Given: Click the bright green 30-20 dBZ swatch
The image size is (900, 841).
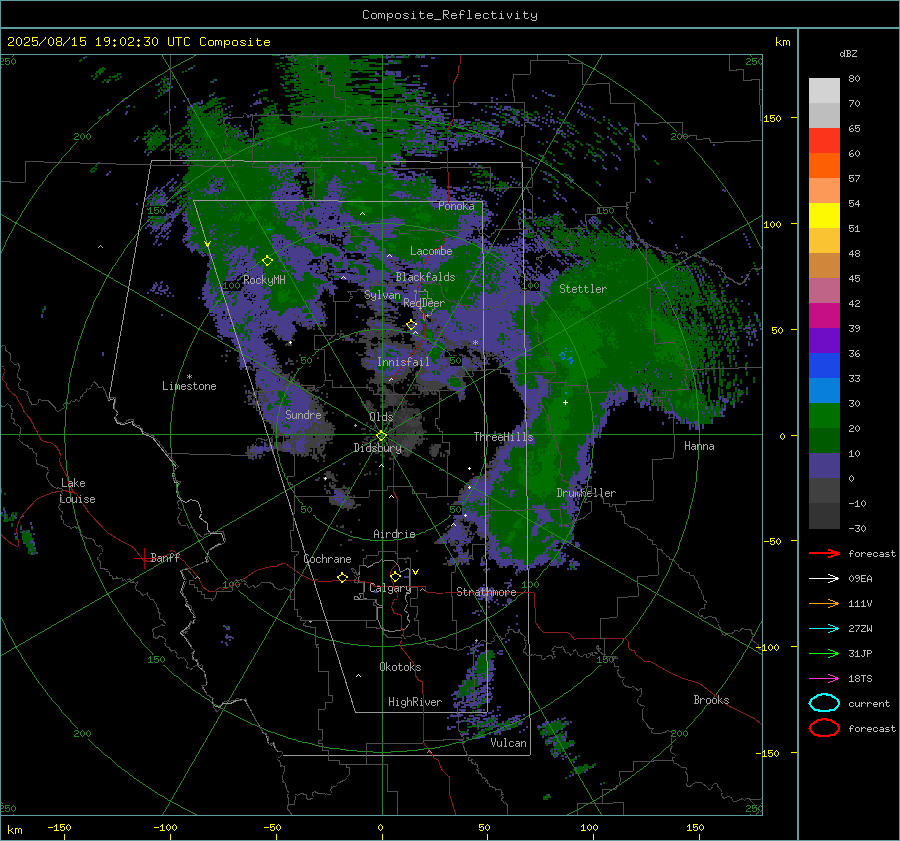Looking at the screenshot, I should [x=824, y=416].
